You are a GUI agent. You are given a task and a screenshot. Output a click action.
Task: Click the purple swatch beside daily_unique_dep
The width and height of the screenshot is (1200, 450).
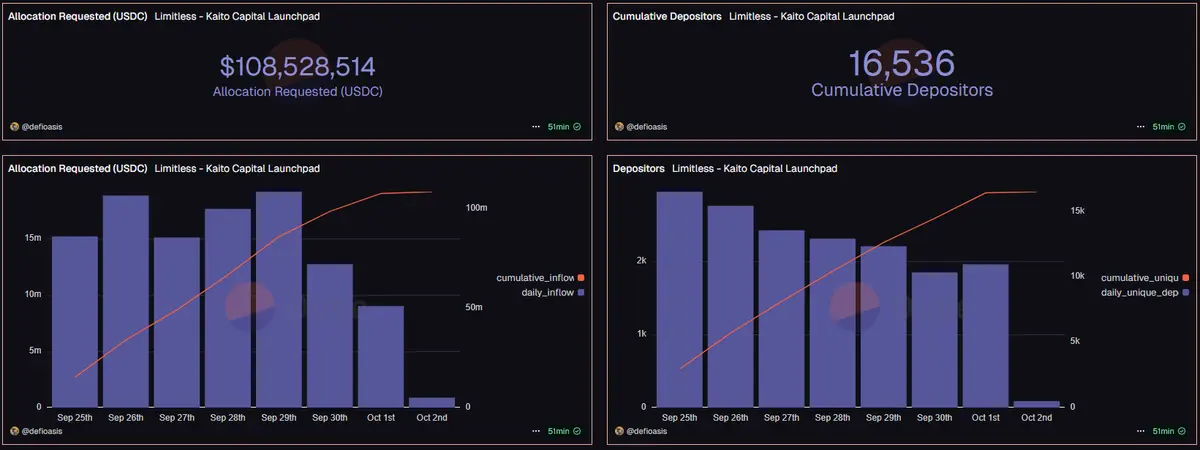click(x=1185, y=292)
